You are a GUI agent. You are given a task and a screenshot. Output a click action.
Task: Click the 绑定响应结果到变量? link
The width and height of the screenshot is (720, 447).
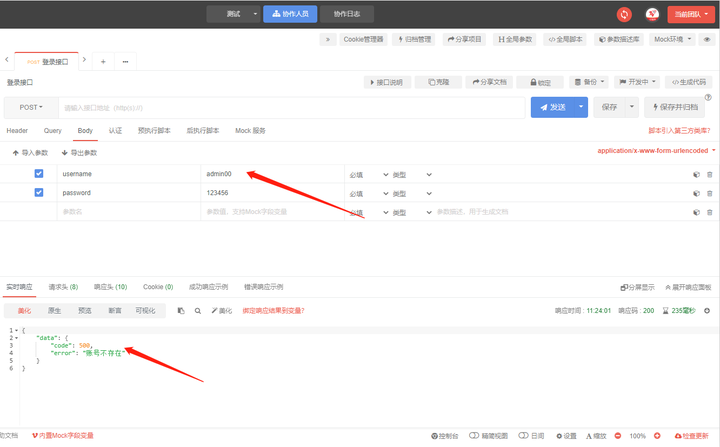pyautogui.click(x=274, y=311)
